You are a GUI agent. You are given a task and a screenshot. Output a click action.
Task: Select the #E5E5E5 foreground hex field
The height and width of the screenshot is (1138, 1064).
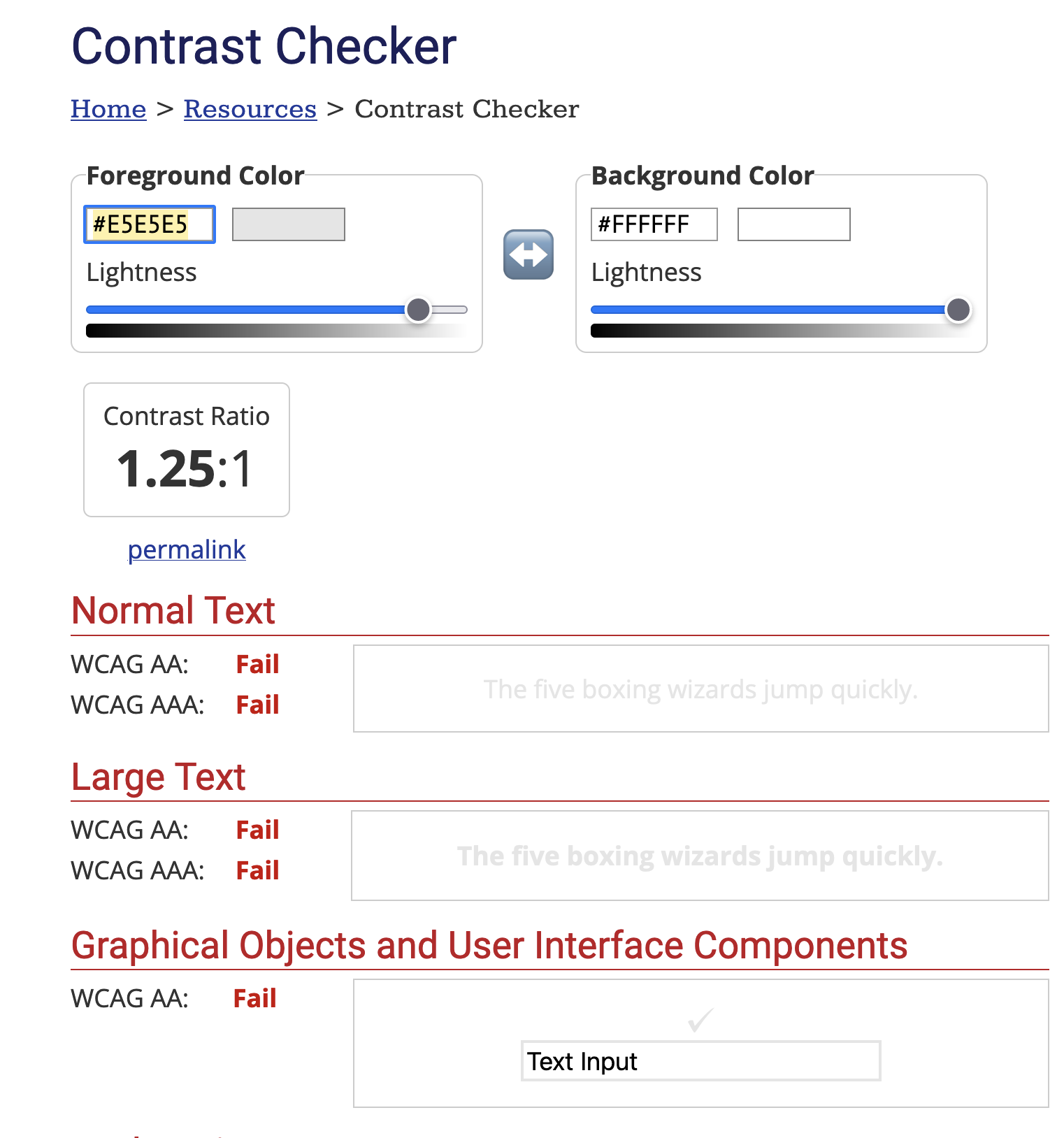click(x=148, y=224)
